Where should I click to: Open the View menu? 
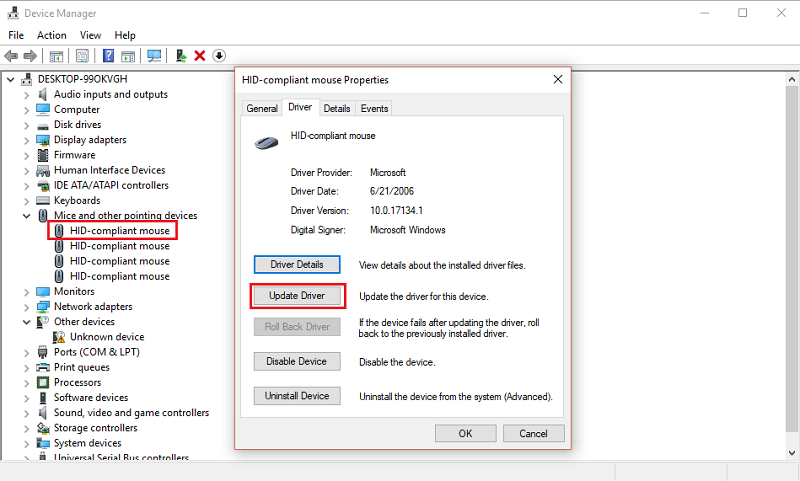tap(90, 35)
